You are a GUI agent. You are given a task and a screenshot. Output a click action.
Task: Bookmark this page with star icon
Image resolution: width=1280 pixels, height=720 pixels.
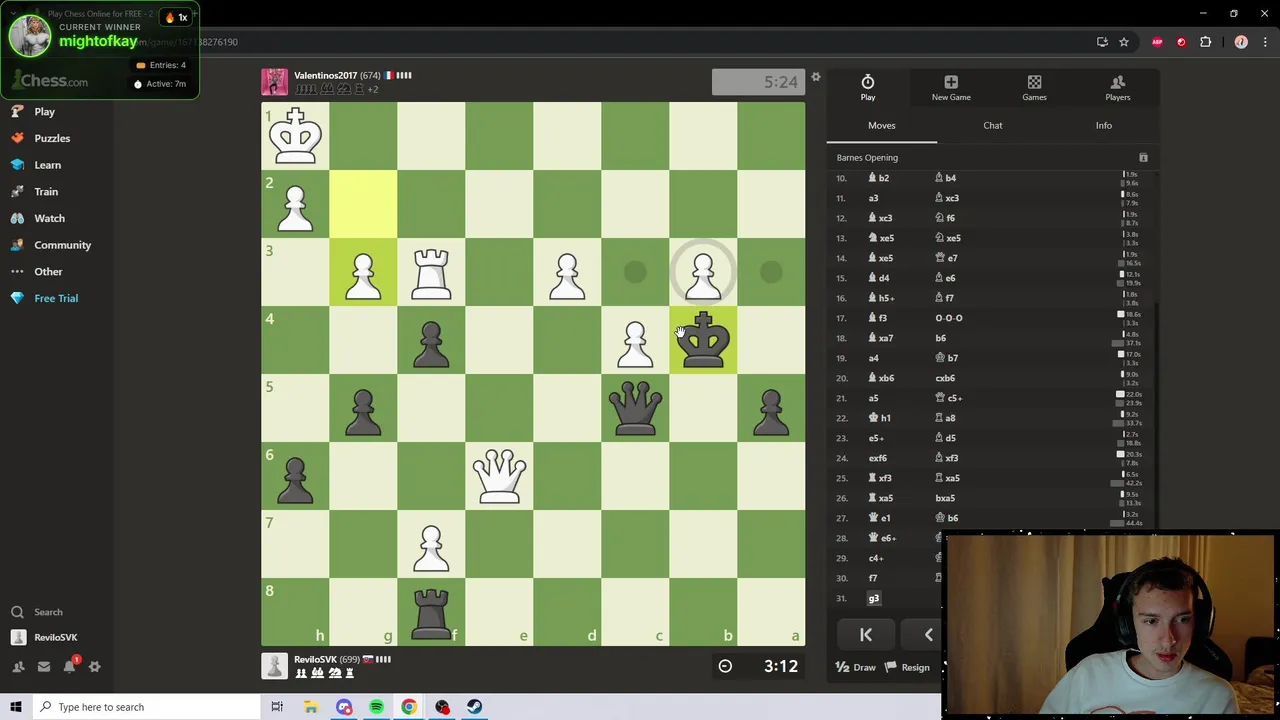click(1124, 42)
